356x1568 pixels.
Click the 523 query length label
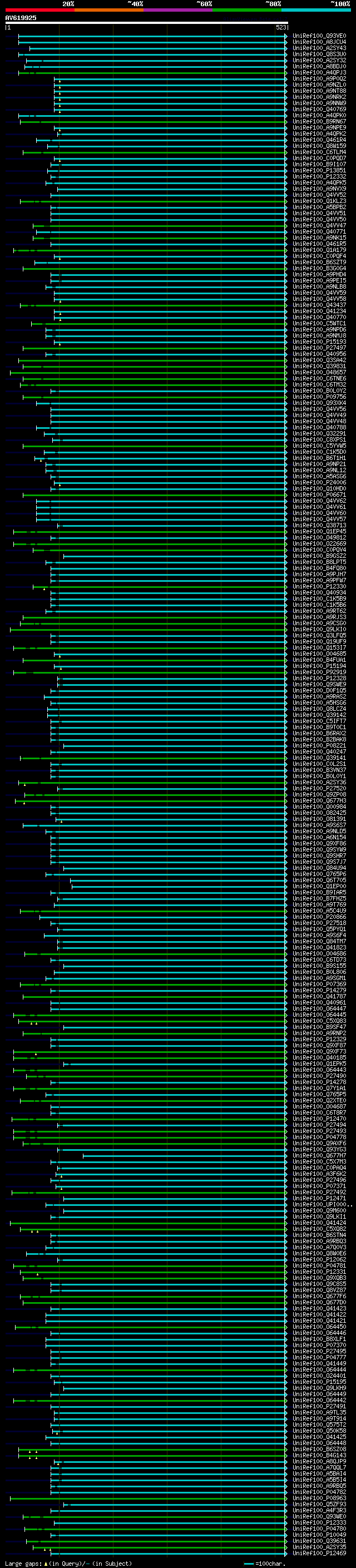pos(280,27)
